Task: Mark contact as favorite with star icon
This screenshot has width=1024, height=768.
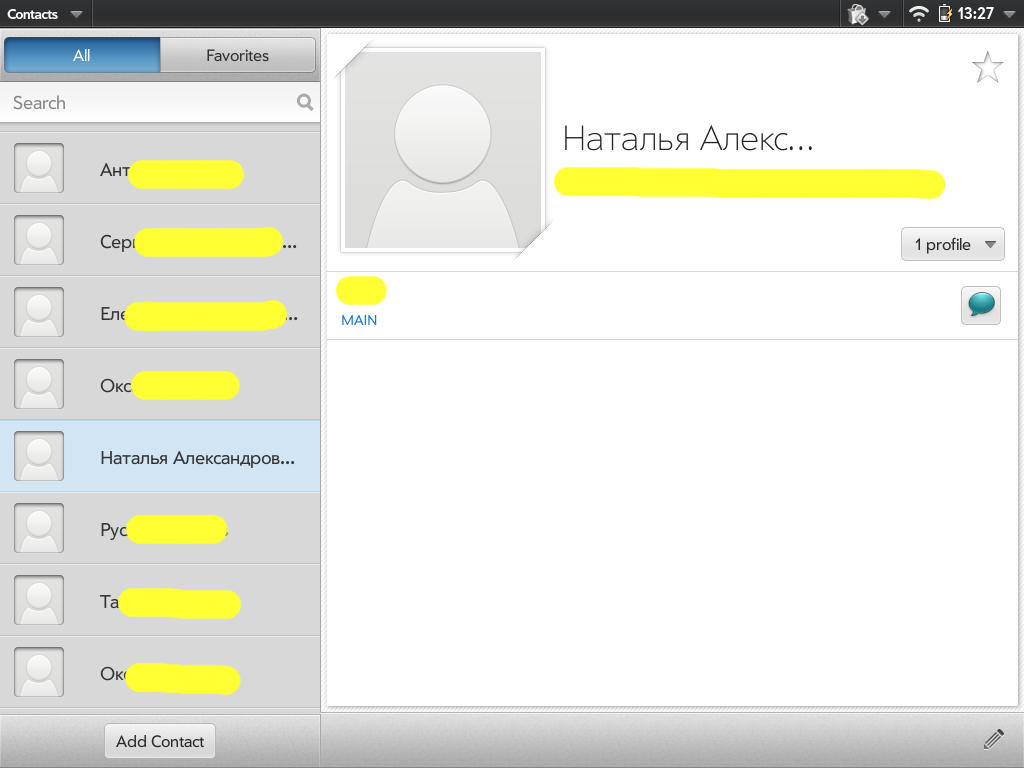Action: pos(987,68)
